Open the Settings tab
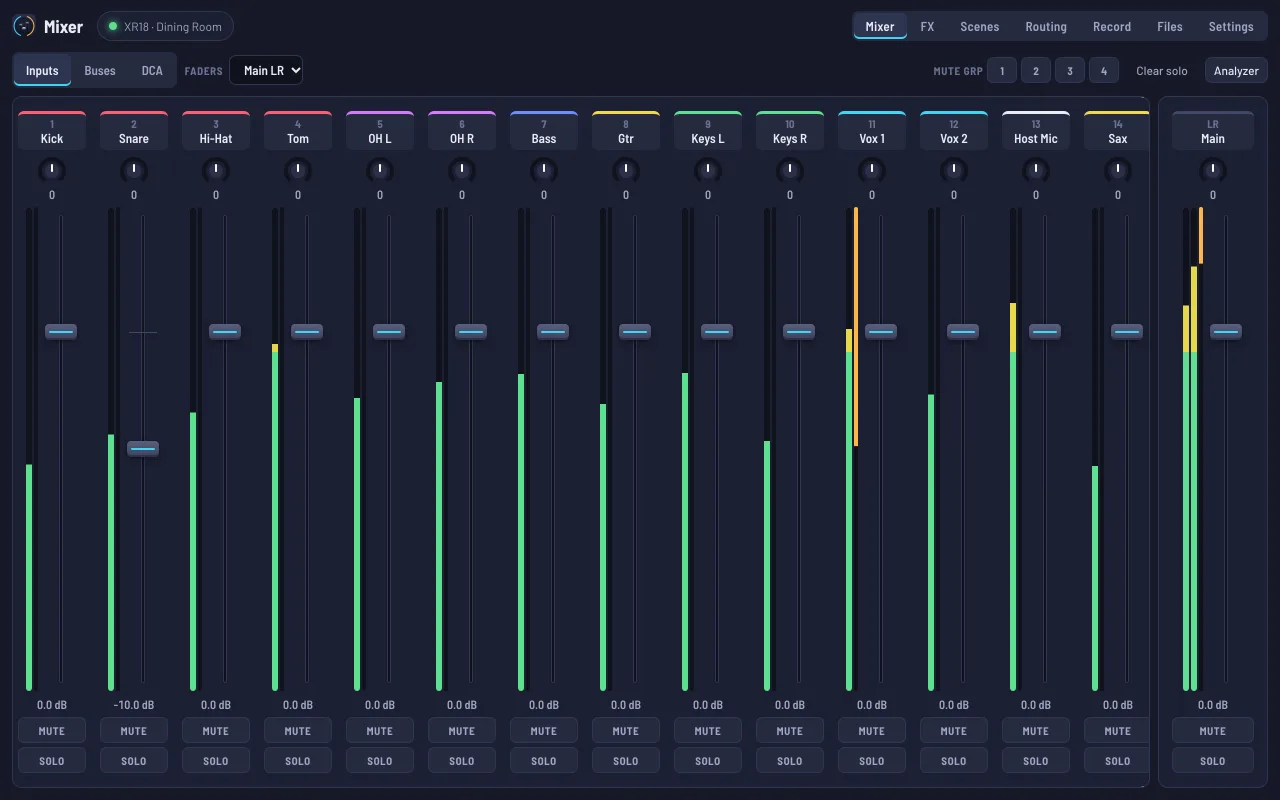The width and height of the screenshot is (1280, 800). 1231,27
